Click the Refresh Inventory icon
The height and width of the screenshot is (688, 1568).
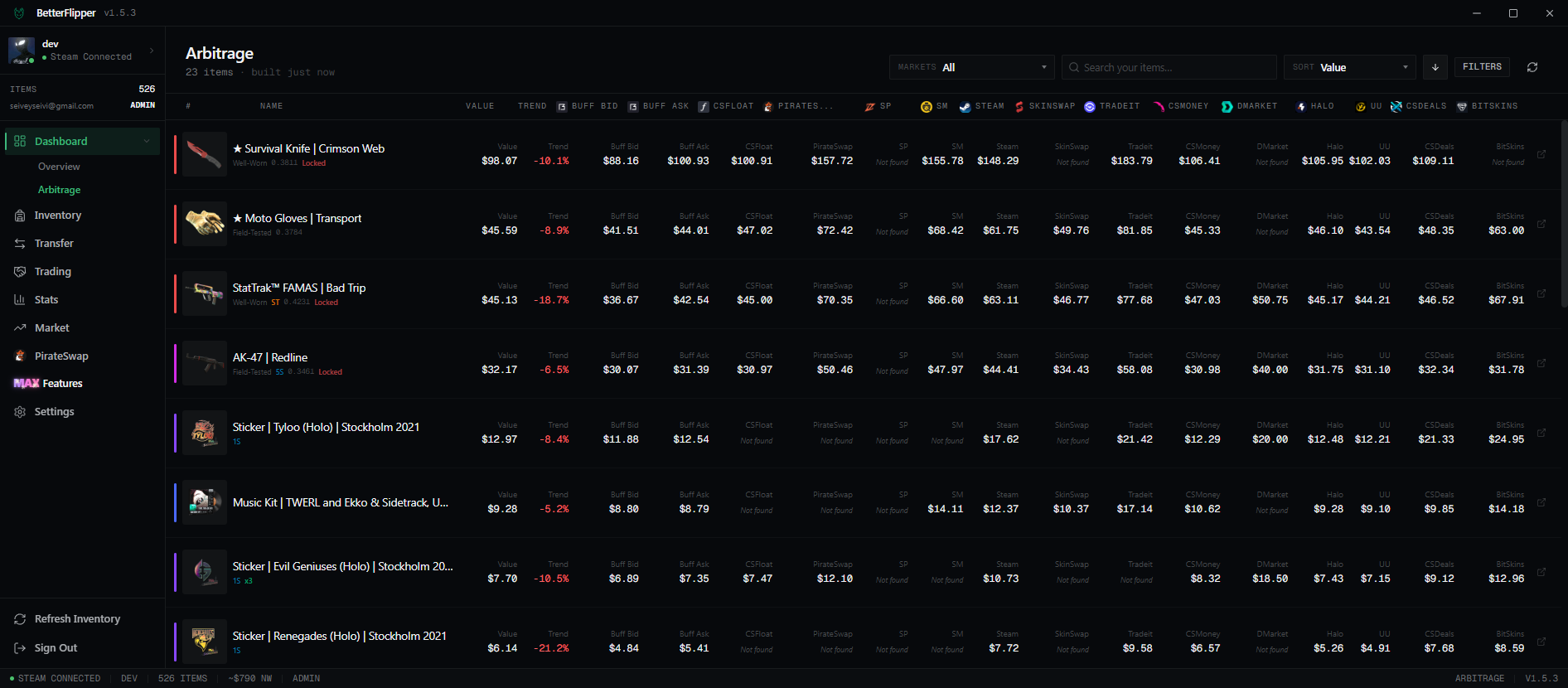coord(20,619)
